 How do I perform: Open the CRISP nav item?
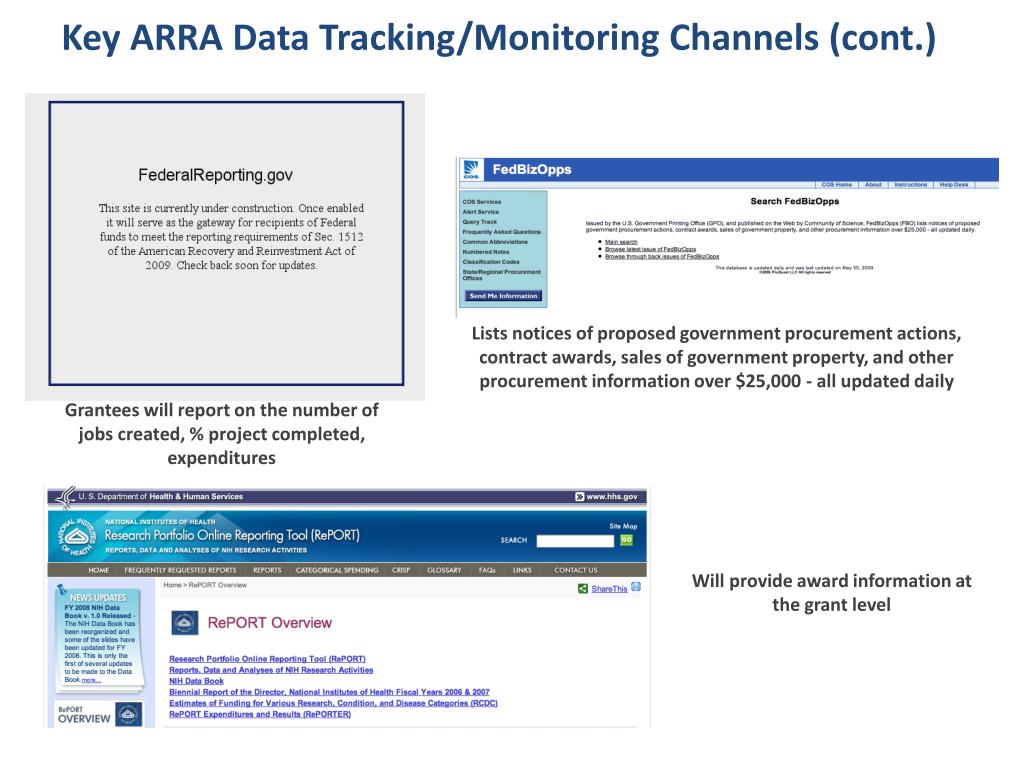point(401,570)
